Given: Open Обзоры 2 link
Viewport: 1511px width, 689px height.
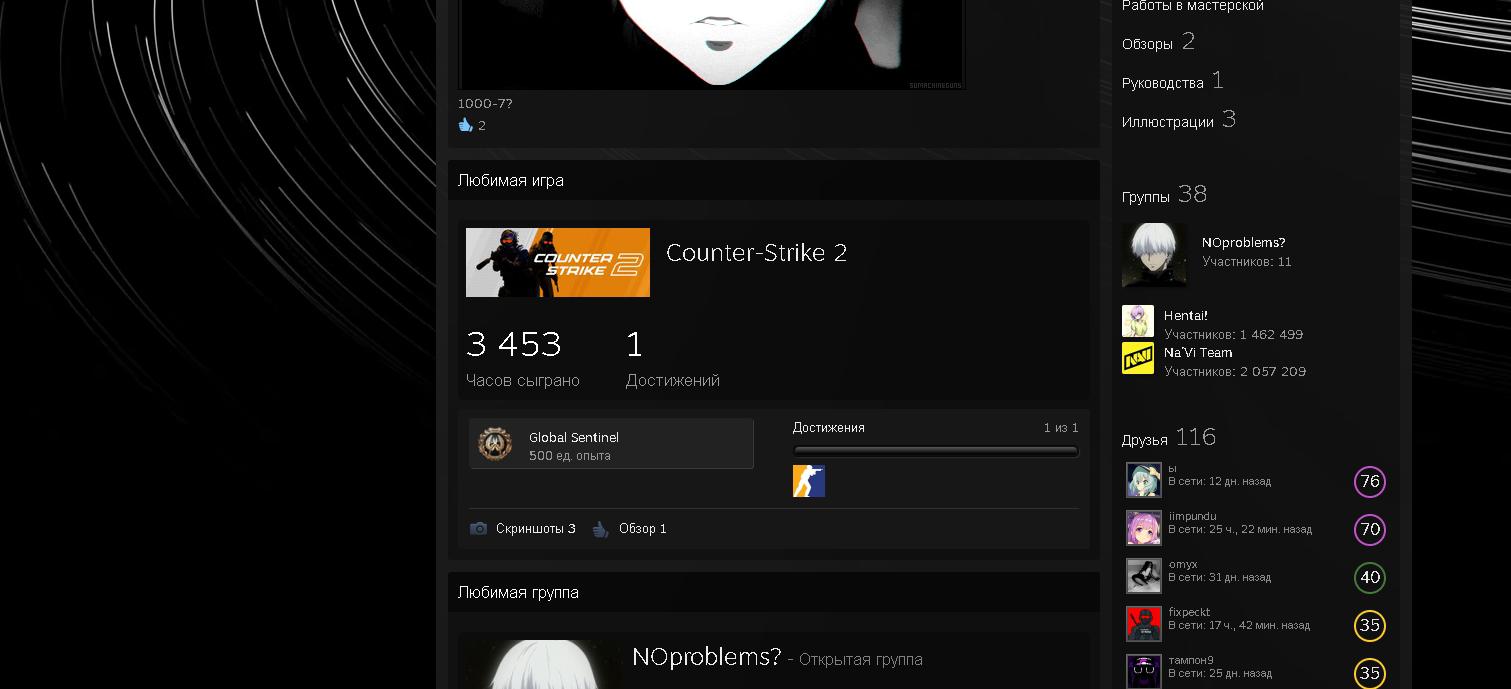Looking at the screenshot, I should click(1158, 42).
